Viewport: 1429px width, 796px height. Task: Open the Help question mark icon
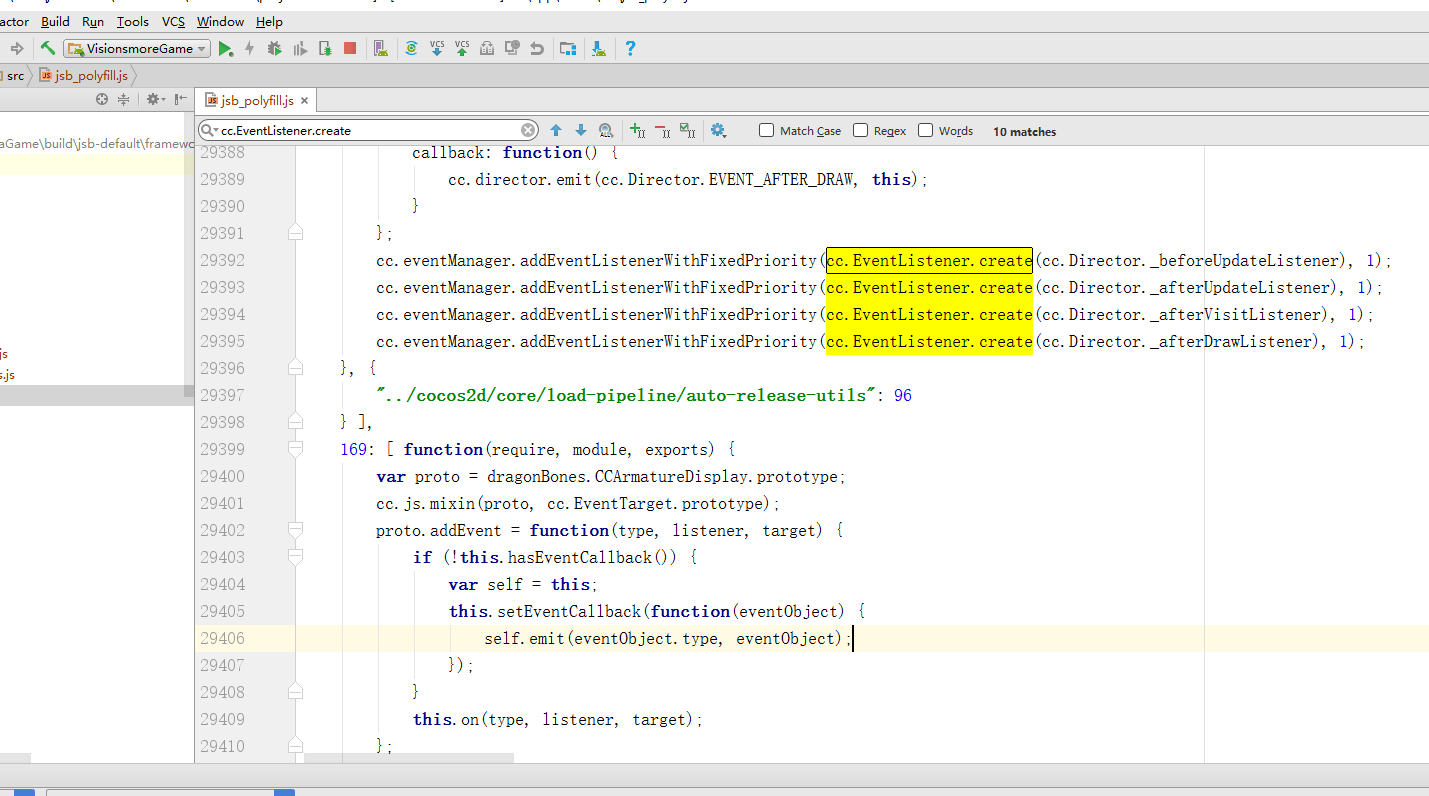[x=630, y=48]
